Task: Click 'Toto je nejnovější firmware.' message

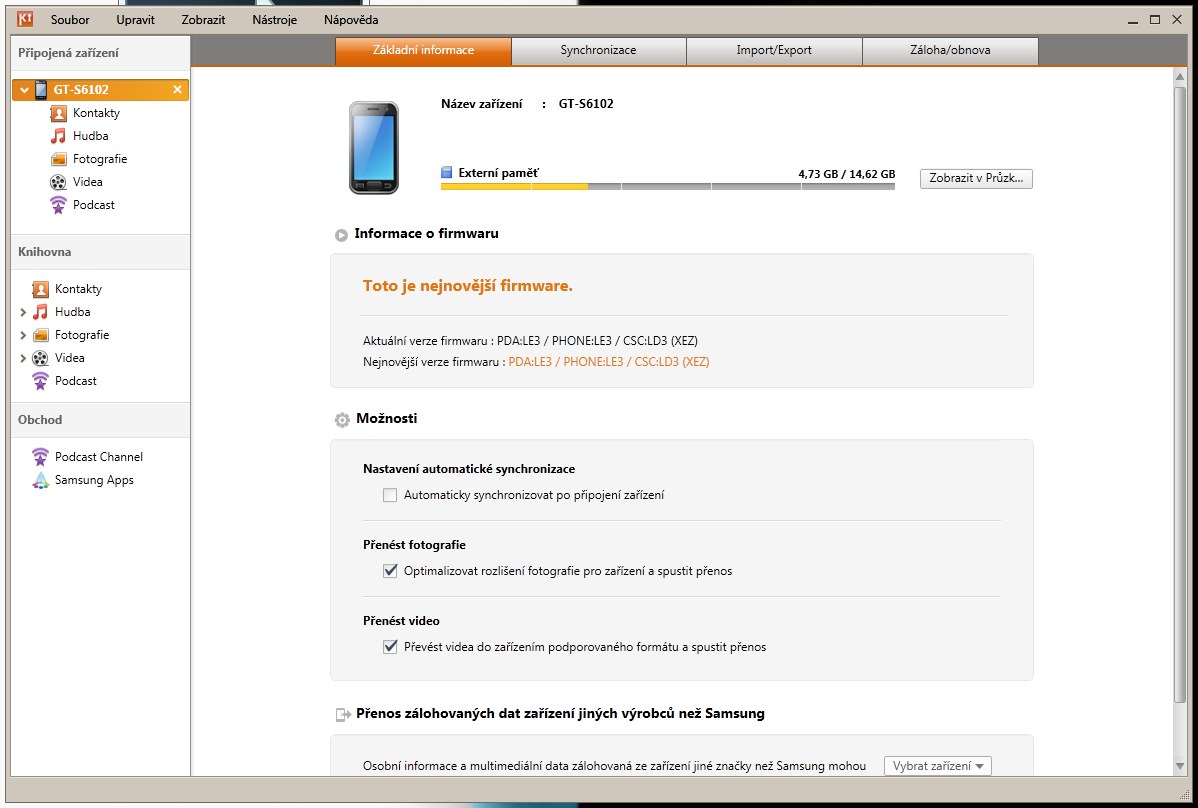Action: click(x=468, y=286)
